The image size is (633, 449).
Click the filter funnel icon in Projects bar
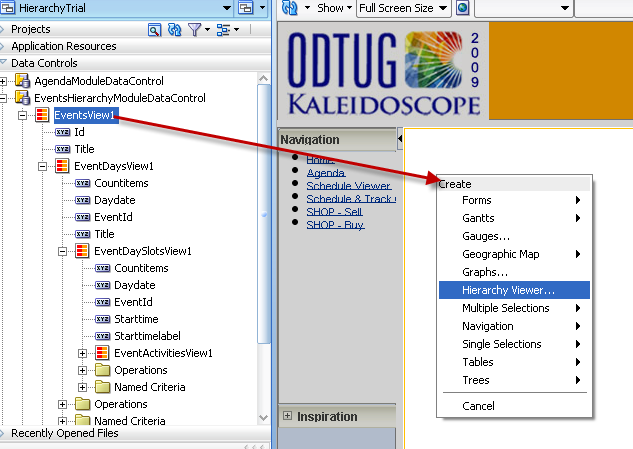click(x=195, y=29)
